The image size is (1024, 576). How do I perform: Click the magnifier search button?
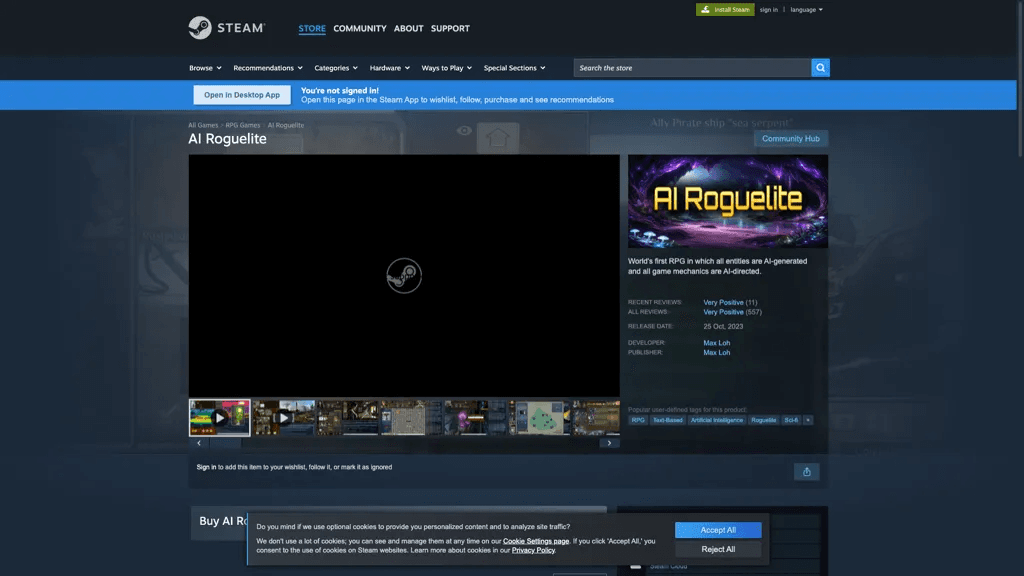coord(820,68)
